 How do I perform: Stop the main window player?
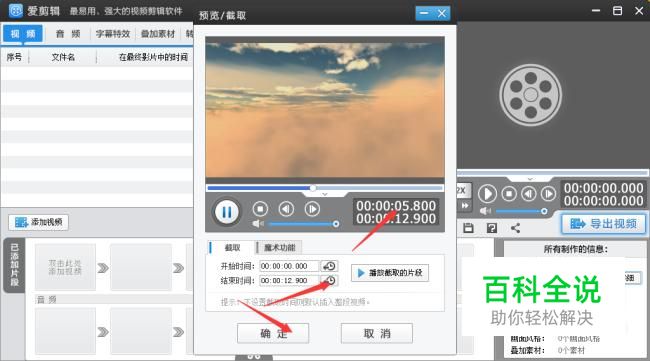point(509,194)
